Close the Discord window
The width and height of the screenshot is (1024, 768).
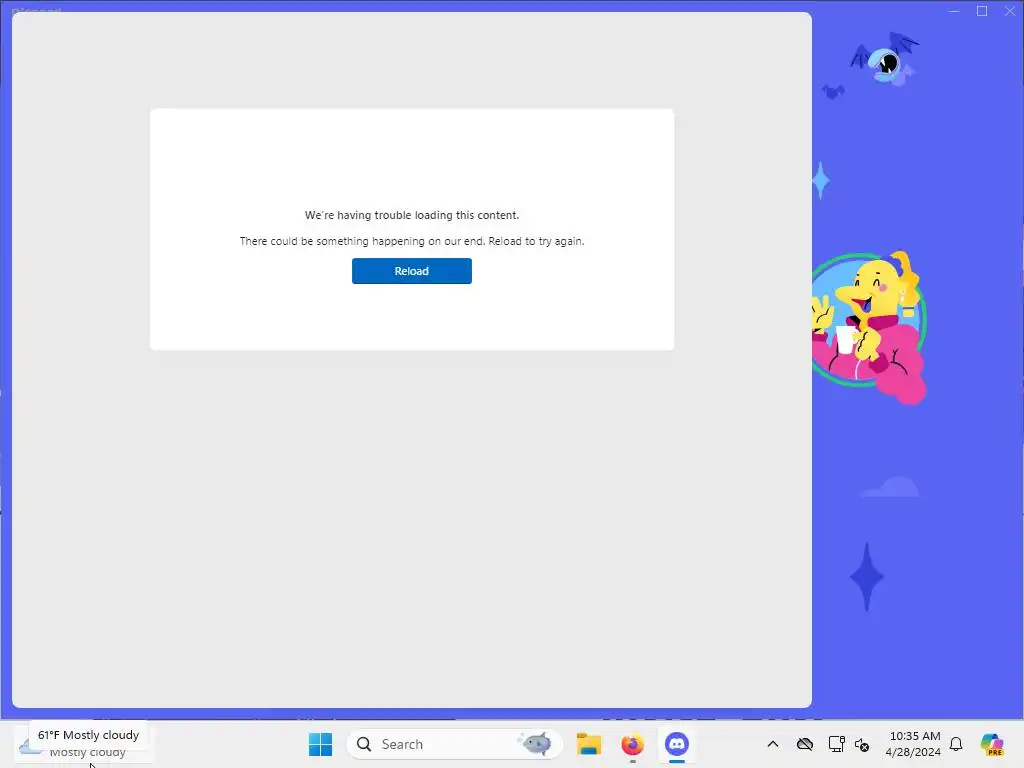(x=1010, y=11)
